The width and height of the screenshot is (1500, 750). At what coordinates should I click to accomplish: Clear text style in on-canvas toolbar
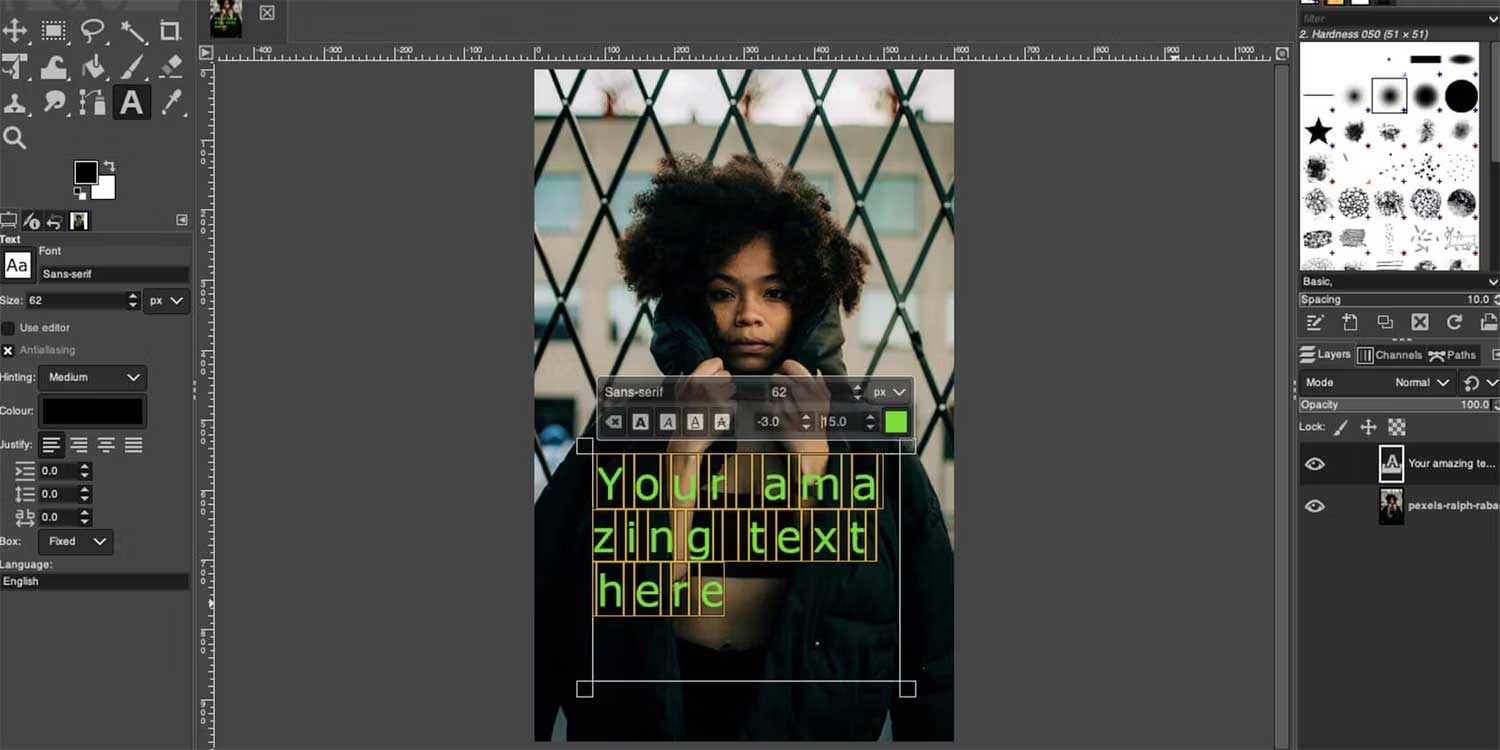click(614, 422)
